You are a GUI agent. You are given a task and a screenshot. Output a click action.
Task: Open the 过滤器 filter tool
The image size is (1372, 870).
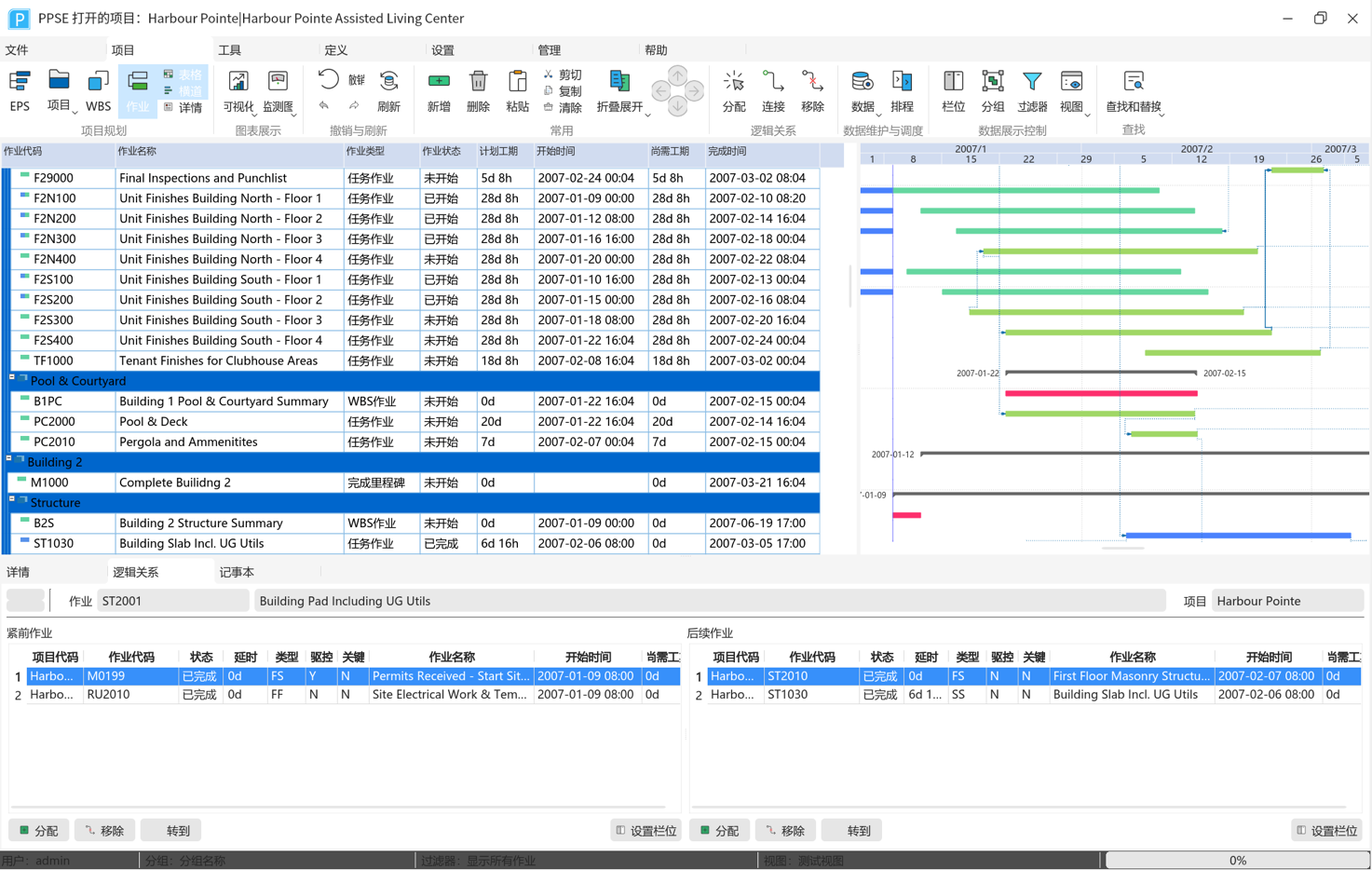1032,90
